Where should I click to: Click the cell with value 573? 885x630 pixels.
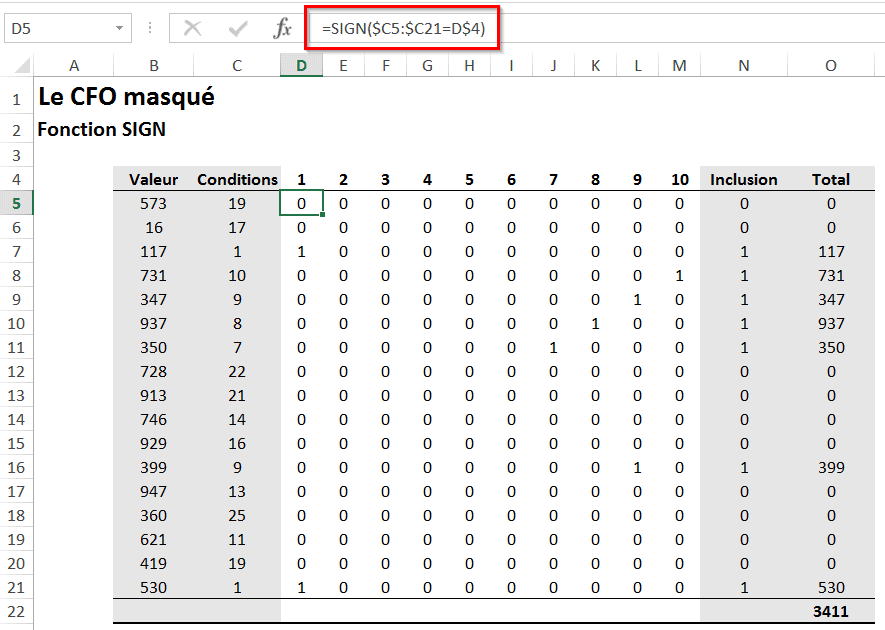(154, 204)
